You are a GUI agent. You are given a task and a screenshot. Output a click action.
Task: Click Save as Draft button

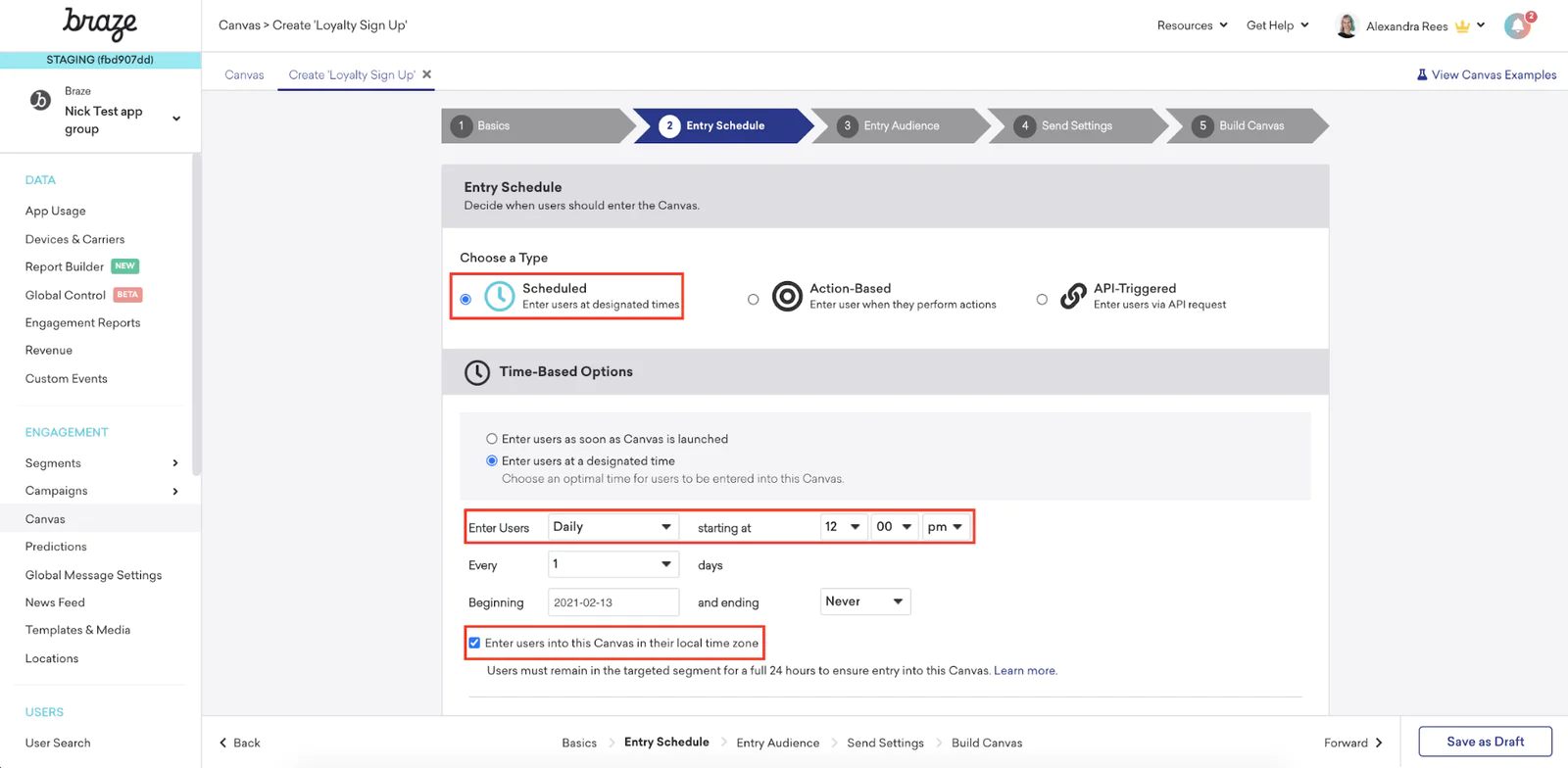(1485, 742)
